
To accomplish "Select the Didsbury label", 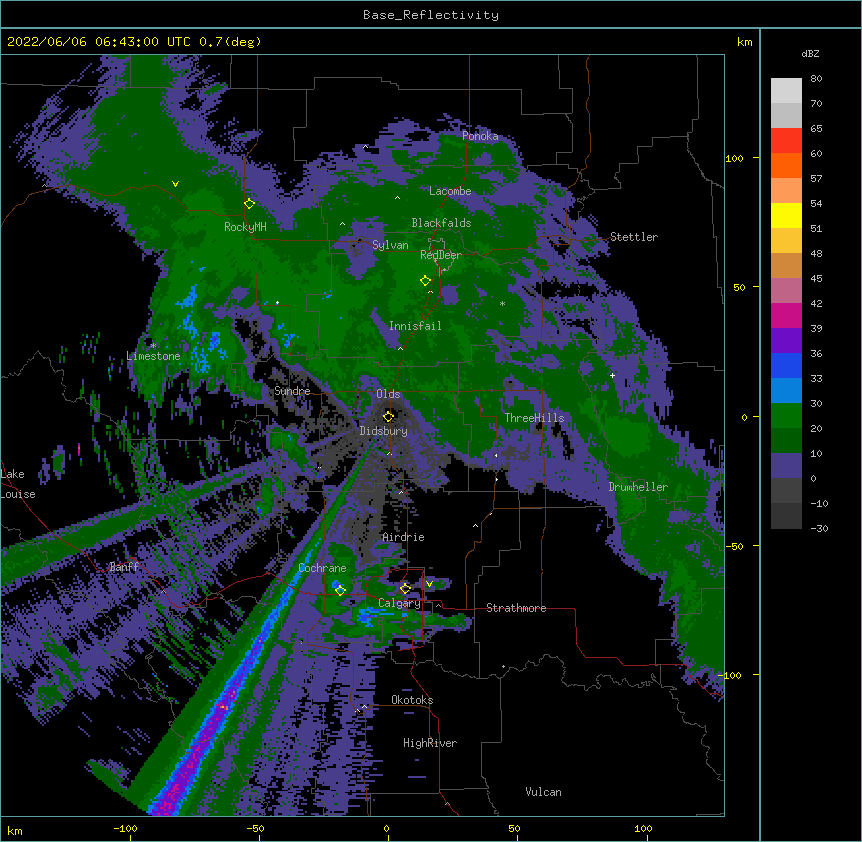I will [383, 431].
